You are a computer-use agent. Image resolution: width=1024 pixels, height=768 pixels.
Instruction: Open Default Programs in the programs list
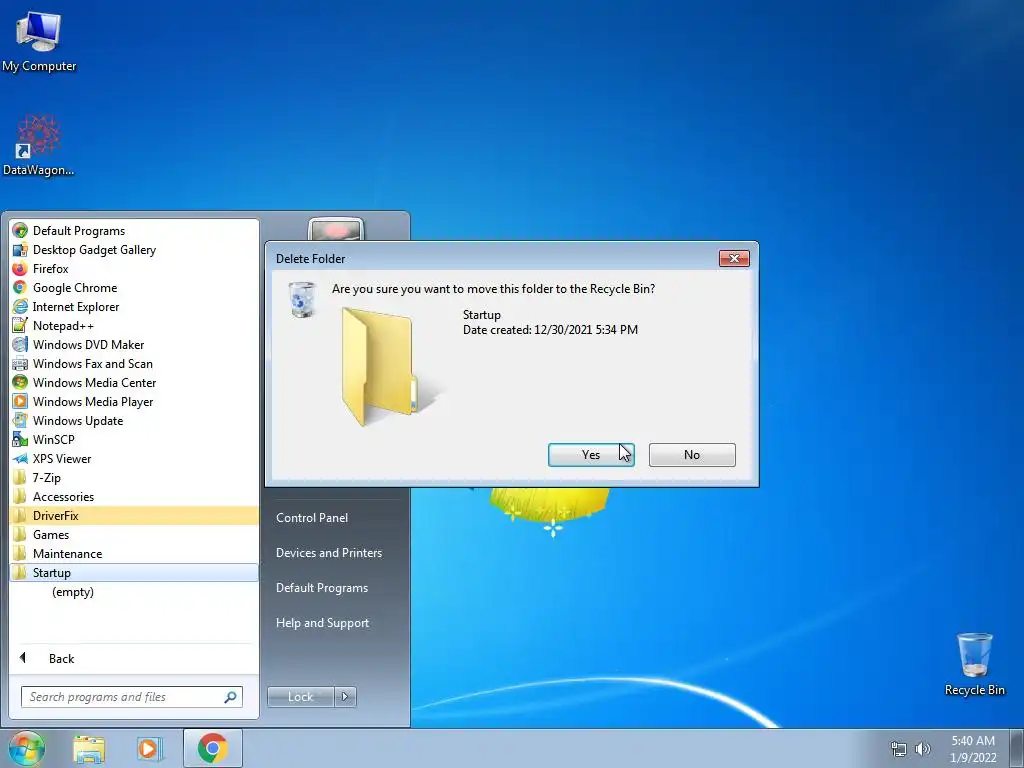click(134, 231)
